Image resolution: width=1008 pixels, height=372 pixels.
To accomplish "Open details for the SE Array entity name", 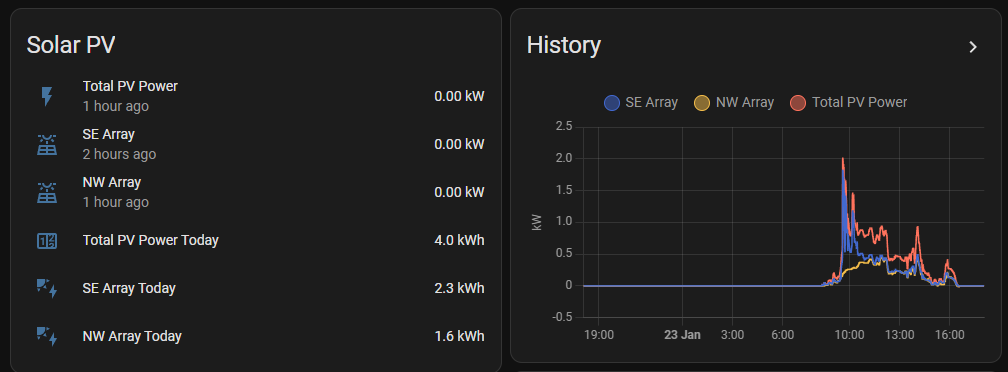I will pos(109,134).
